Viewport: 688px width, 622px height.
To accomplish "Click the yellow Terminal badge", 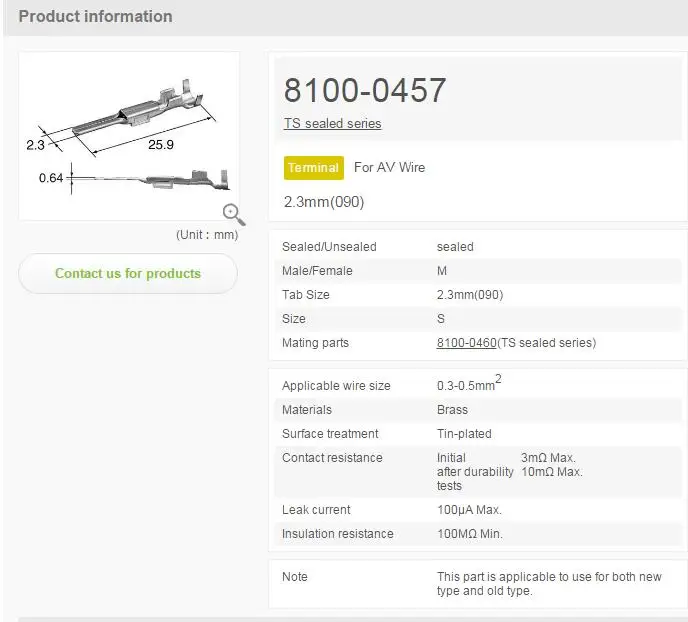I will (314, 168).
